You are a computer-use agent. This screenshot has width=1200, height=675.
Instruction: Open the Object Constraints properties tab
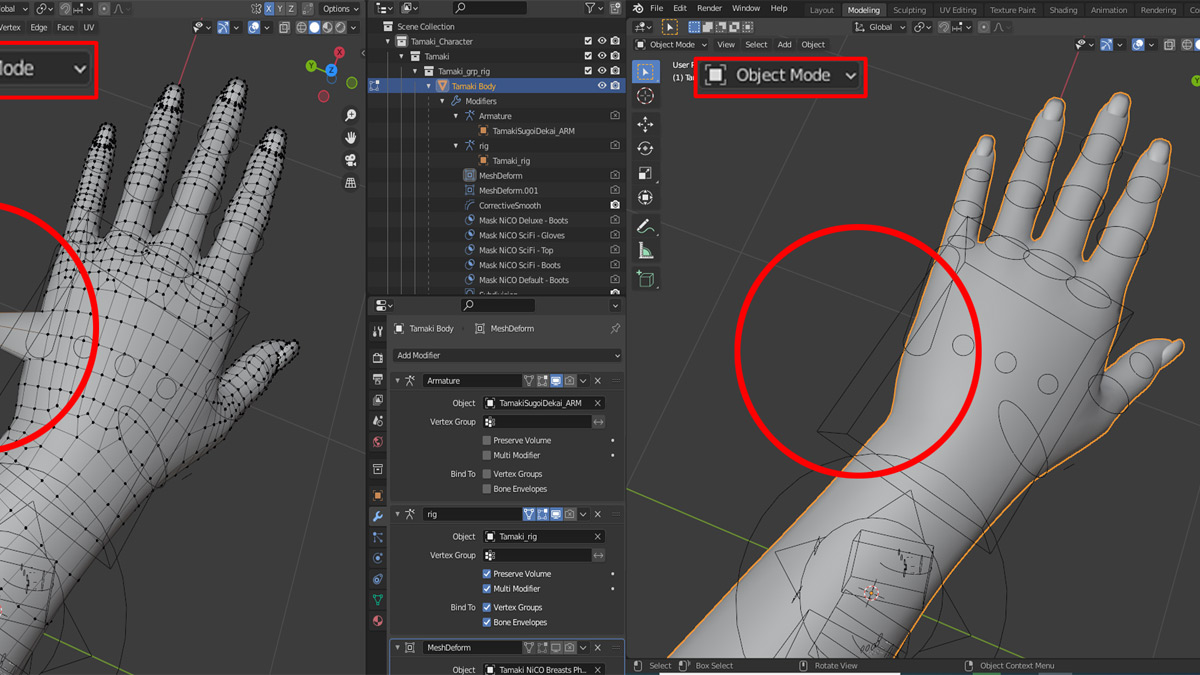click(x=377, y=579)
